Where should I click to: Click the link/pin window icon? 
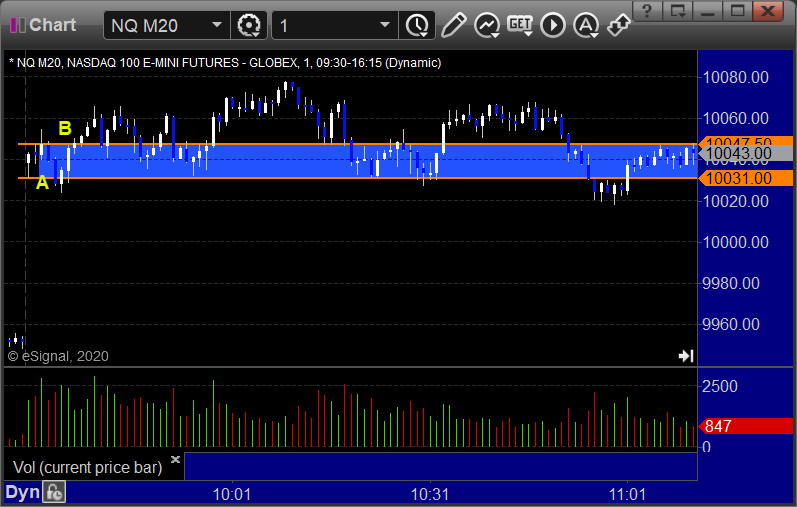coord(619,25)
